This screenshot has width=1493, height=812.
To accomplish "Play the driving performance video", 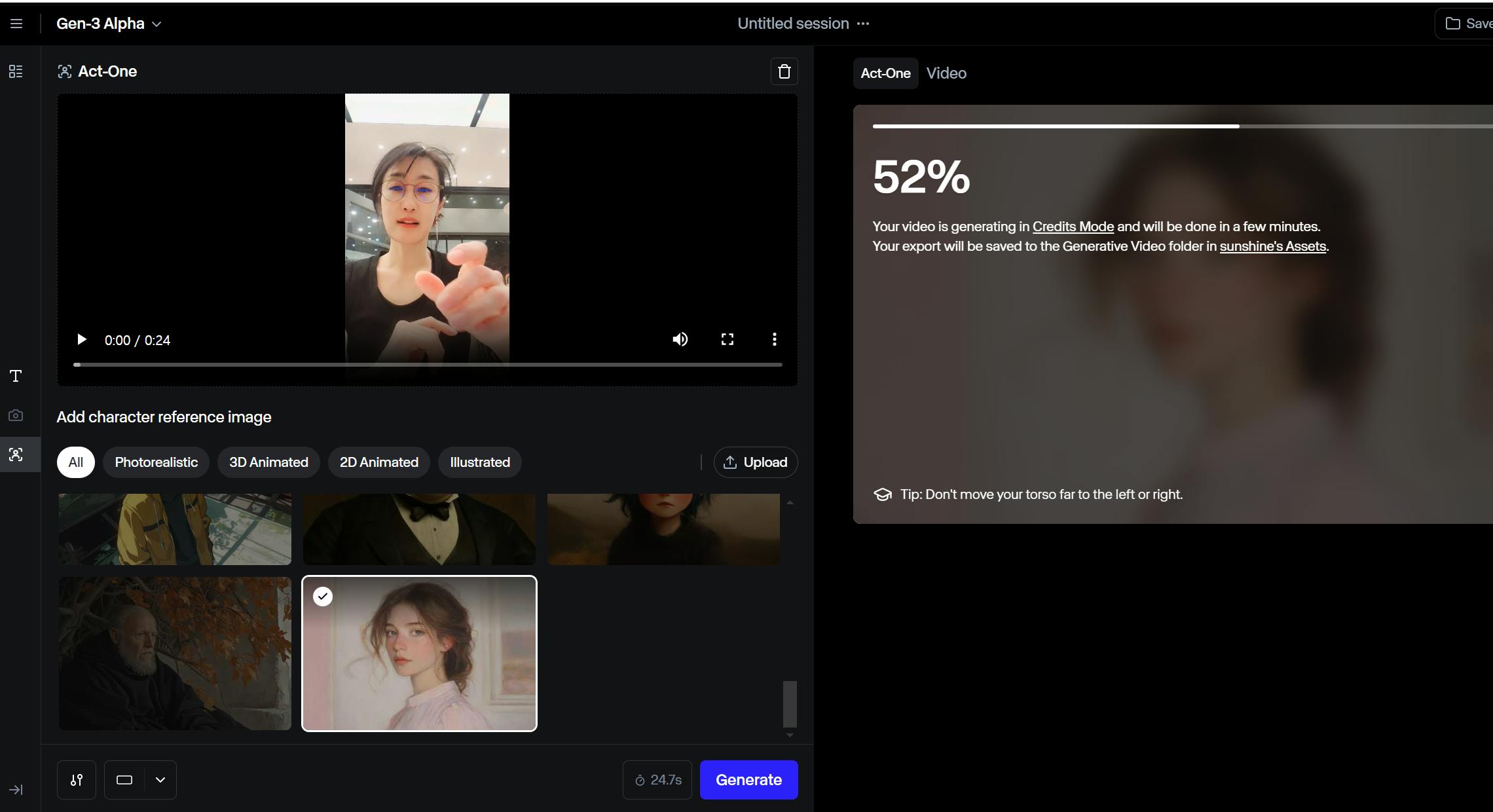I will (81, 339).
